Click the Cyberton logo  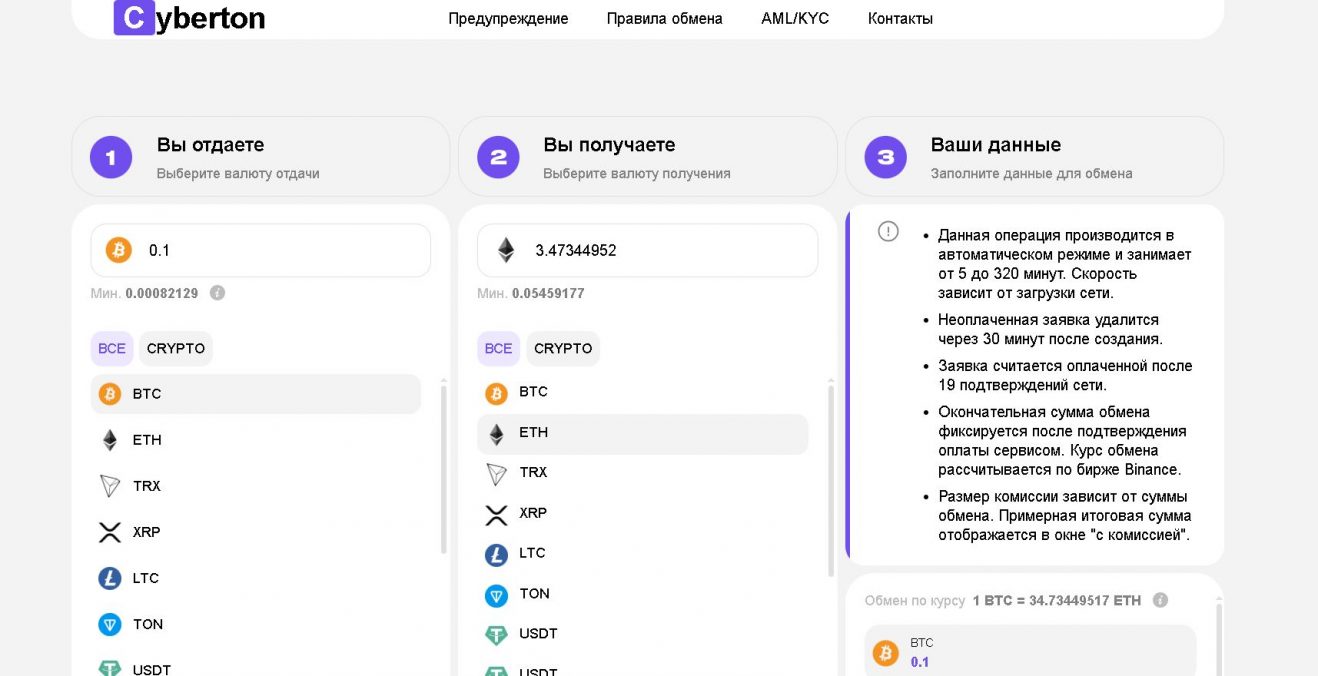click(190, 18)
